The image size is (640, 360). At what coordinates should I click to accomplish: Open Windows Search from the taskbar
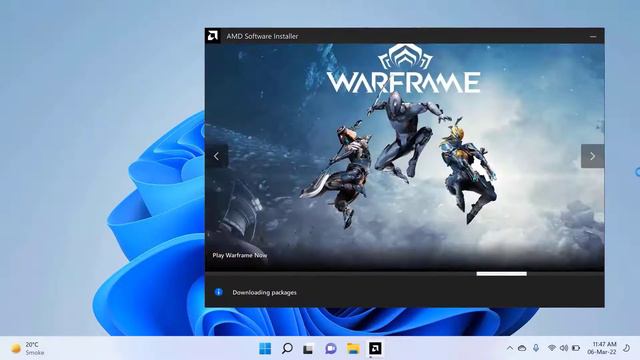coord(287,349)
